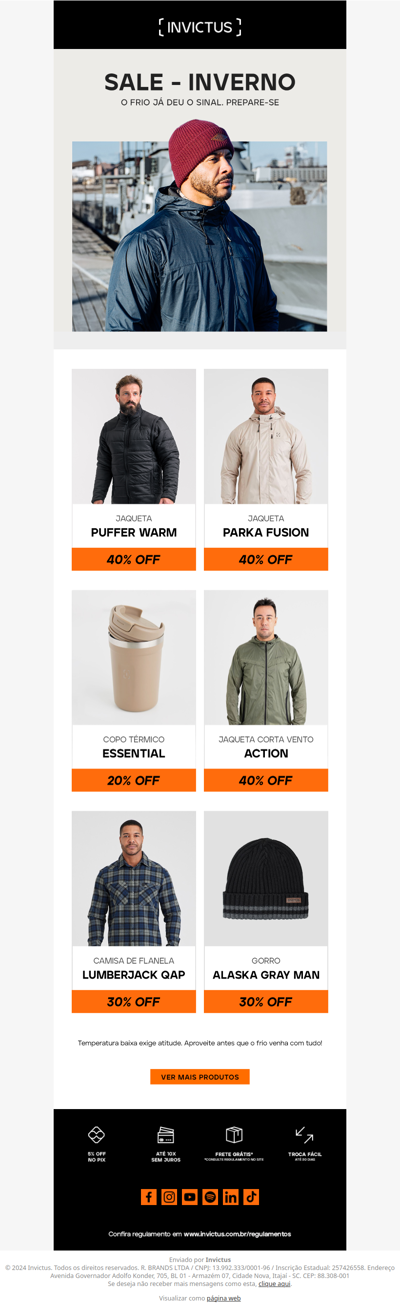Click the Essential thermal cup image
Viewport: 400px width, 1307px height.
tap(134, 658)
